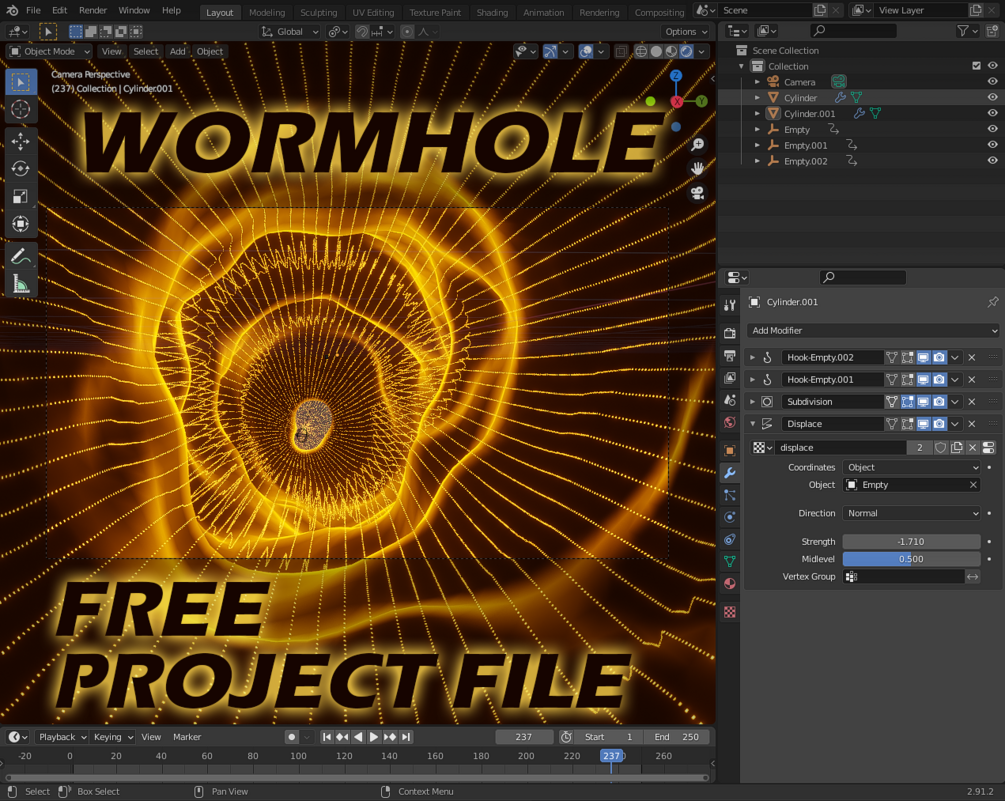Switch to the Animation workspace tab
Image resolution: width=1005 pixels, height=801 pixels.
pos(544,13)
